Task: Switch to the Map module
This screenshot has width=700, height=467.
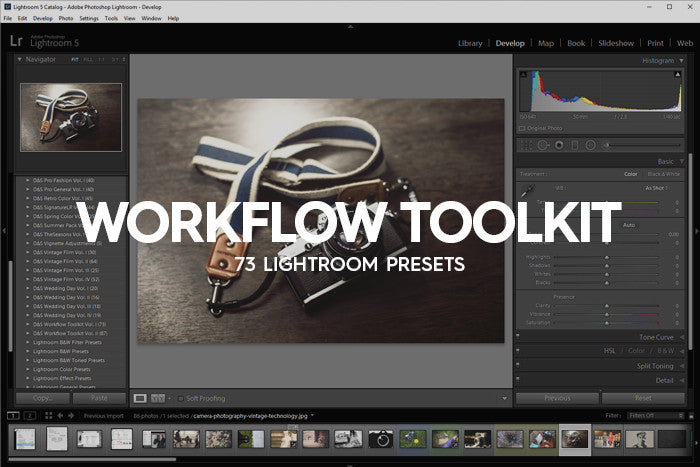Action: tap(546, 43)
